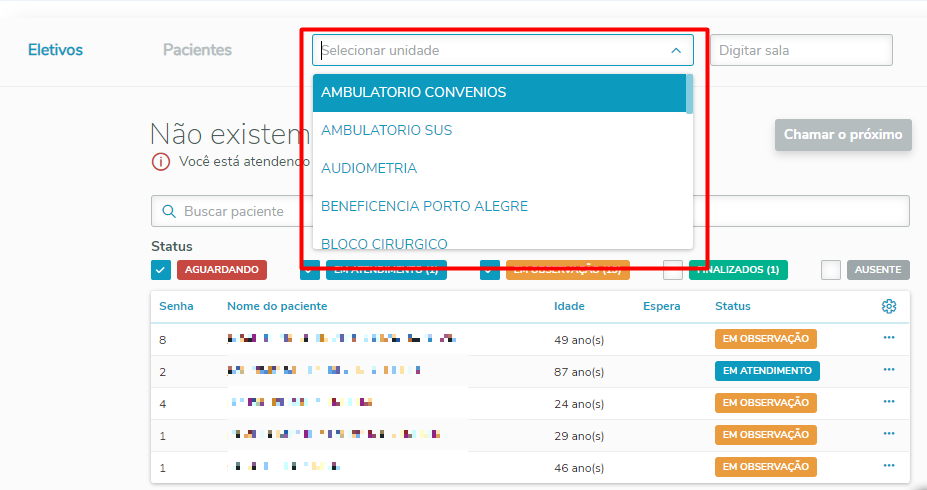Select AMBULATORIO CONVENIOS unit
Screen dimensions: 927x490
click(499, 93)
